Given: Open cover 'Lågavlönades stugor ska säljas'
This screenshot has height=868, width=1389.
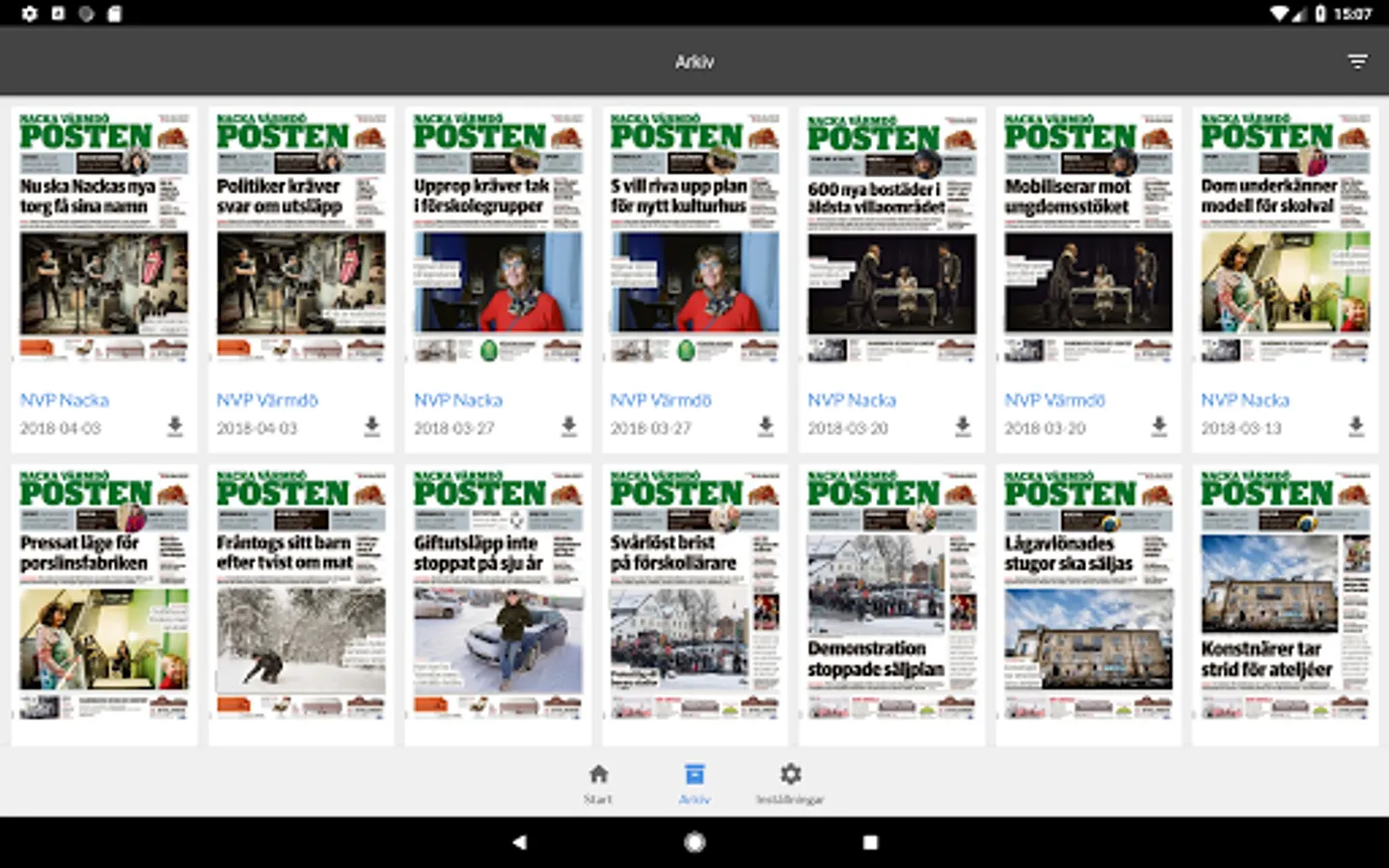Looking at the screenshot, I should tap(1088, 595).
